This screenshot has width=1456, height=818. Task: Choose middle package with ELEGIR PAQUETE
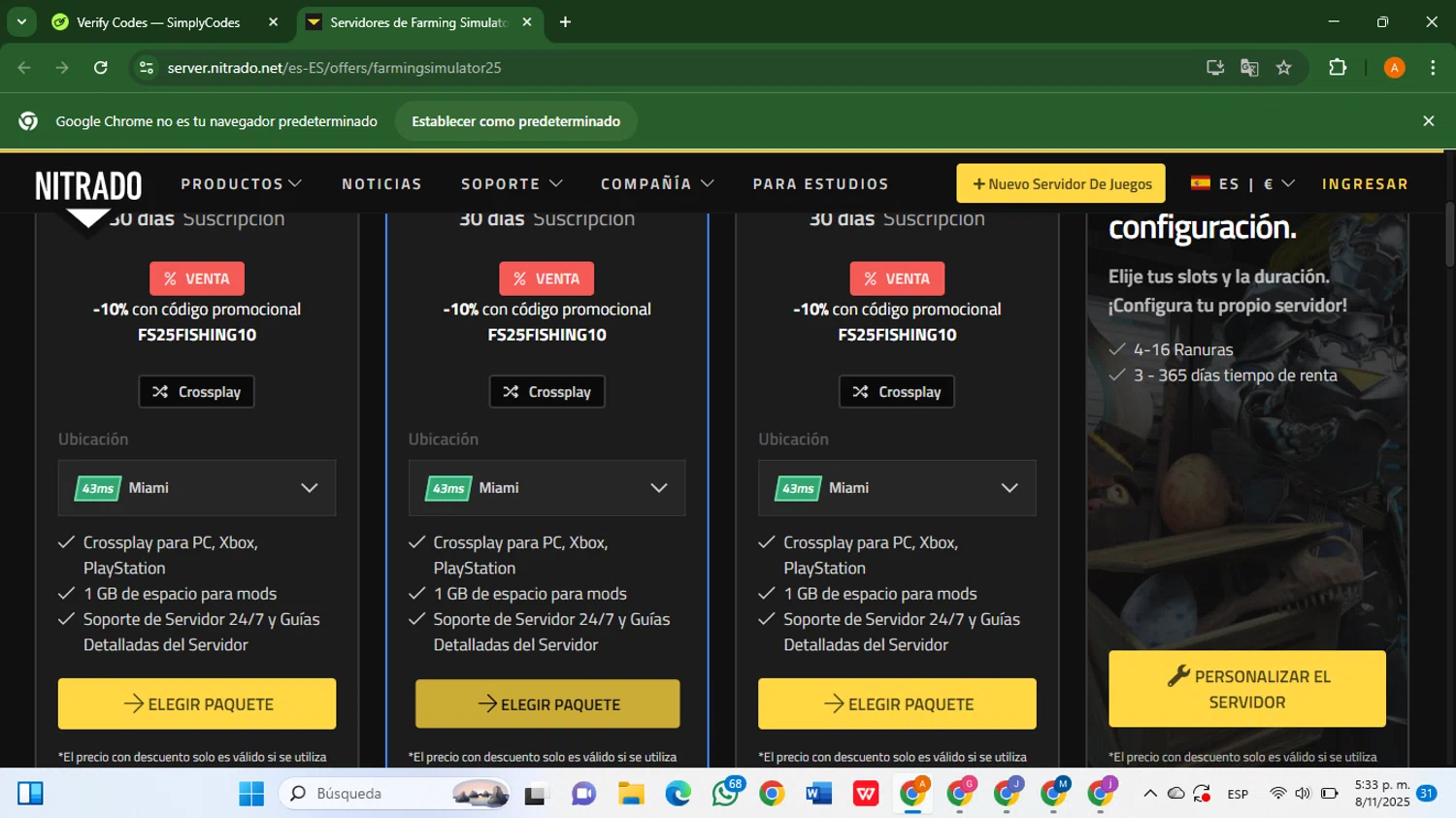[x=547, y=703]
